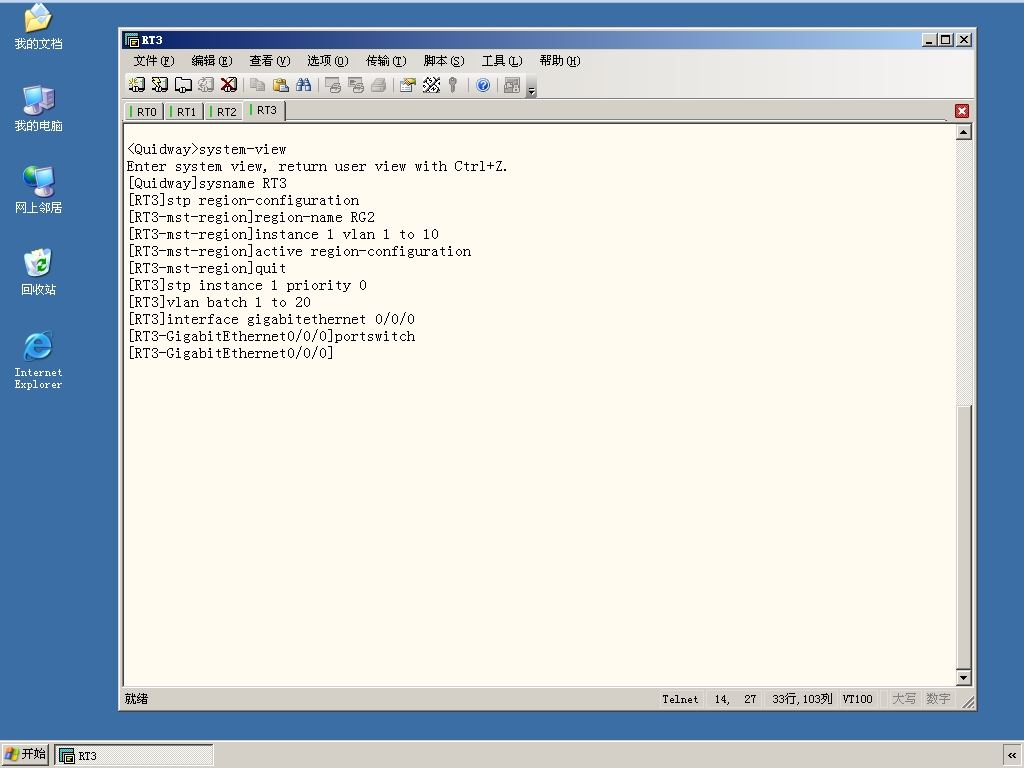Expand the toolbar options arrow

click(x=532, y=89)
